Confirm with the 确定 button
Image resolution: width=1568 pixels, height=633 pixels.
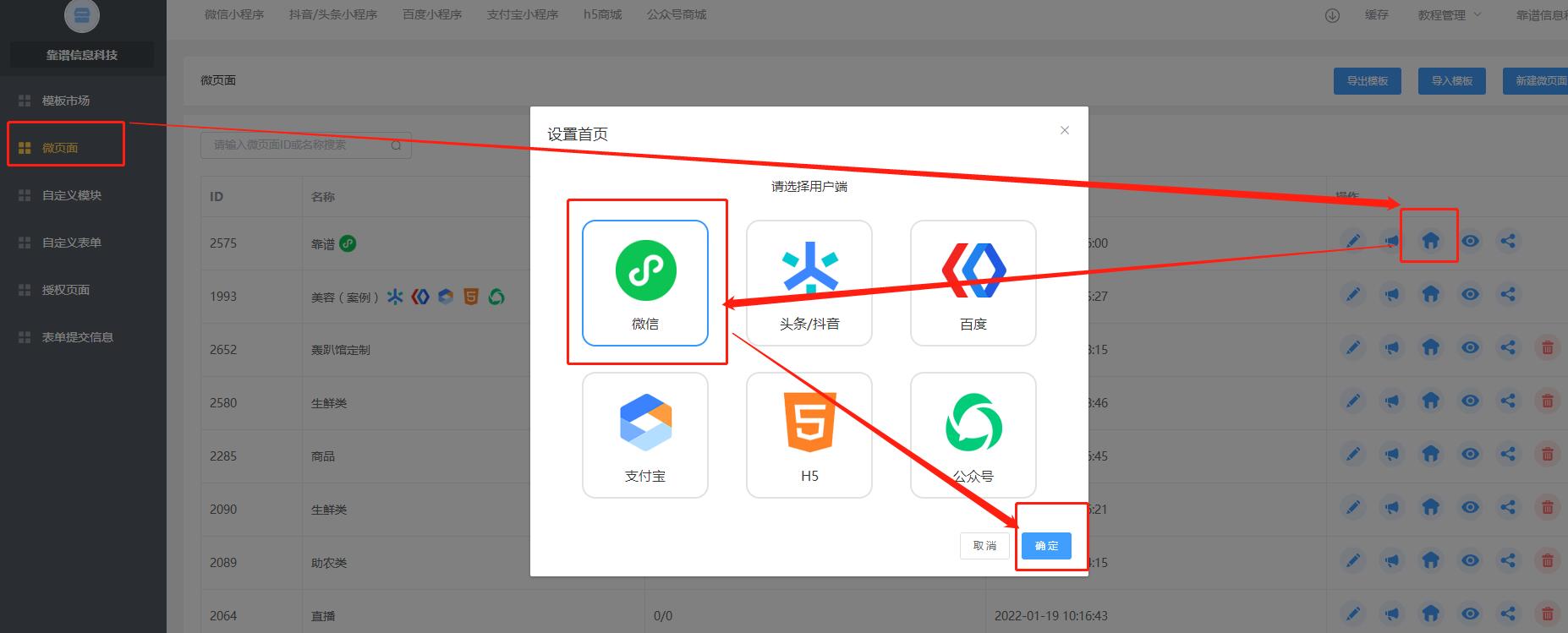1046,546
